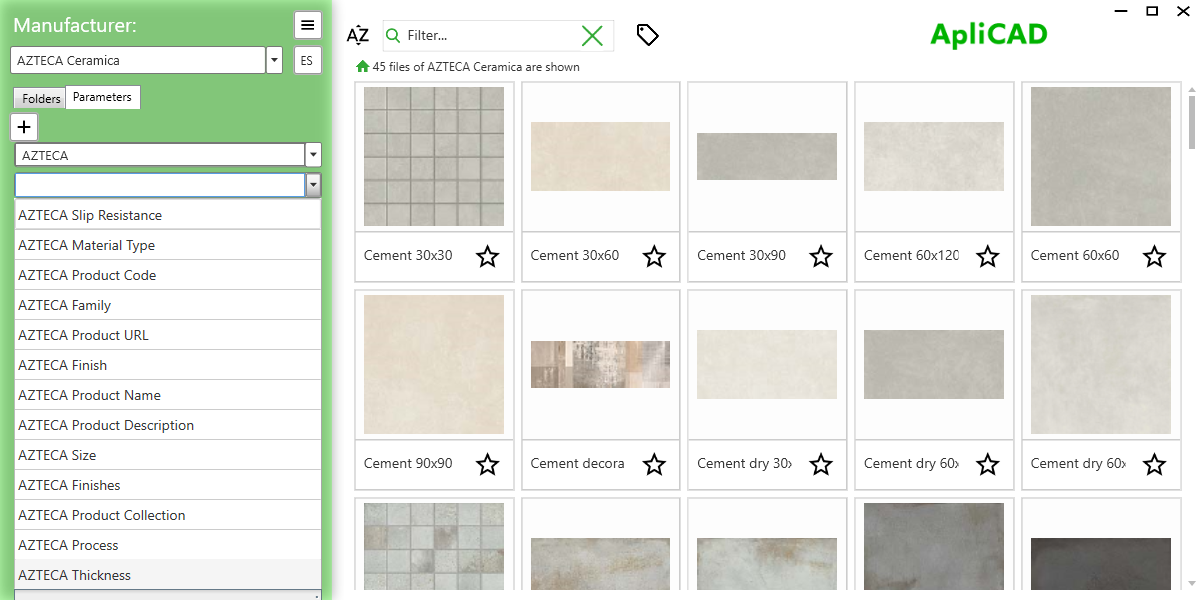Click the A-Z sort icon
This screenshot has height=600, width=1200.
(357, 34)
